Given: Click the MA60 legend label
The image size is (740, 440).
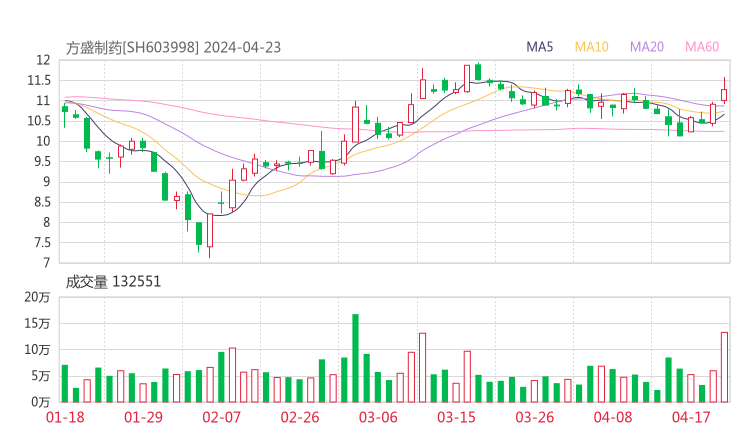Looking at the screenshot, I should pyautogui.click(x=702, y=47).
